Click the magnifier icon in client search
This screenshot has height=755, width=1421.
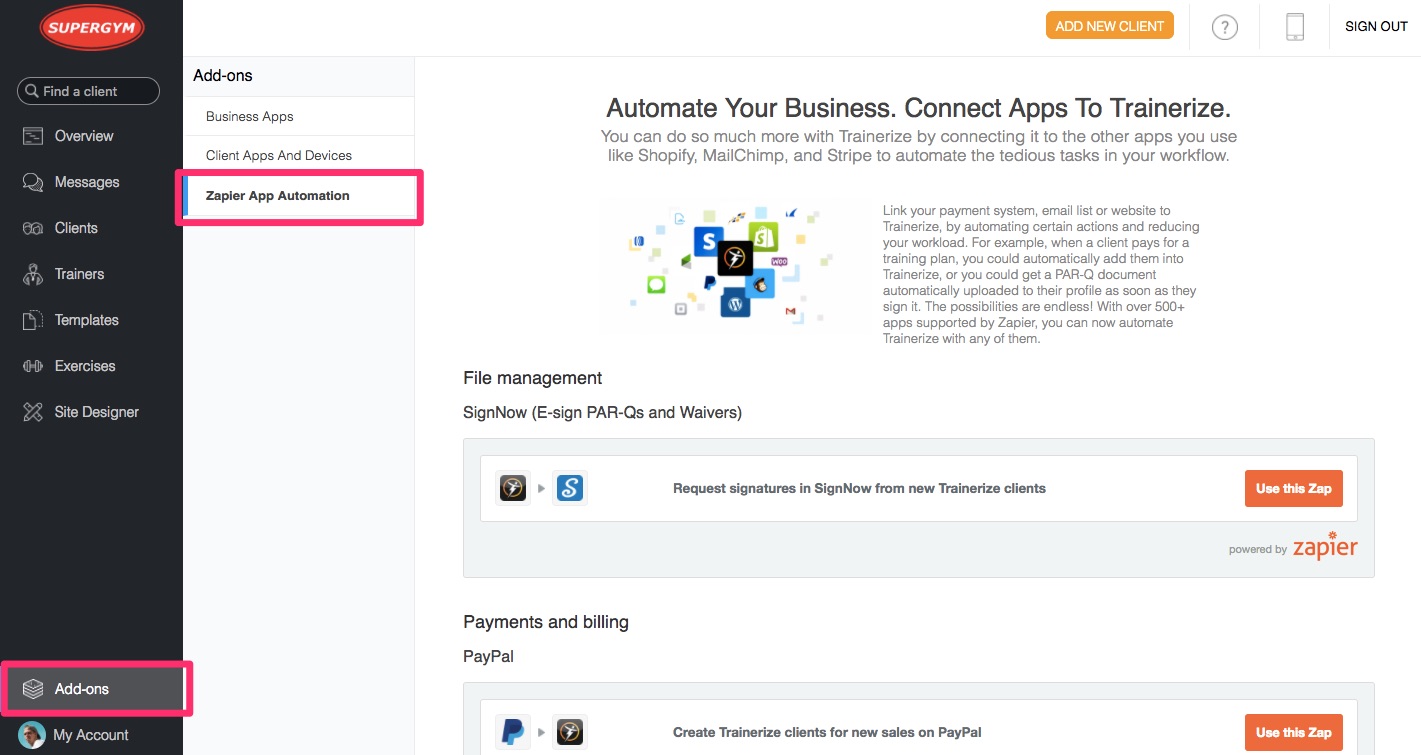pyautogui.click(x=31, y=91)
